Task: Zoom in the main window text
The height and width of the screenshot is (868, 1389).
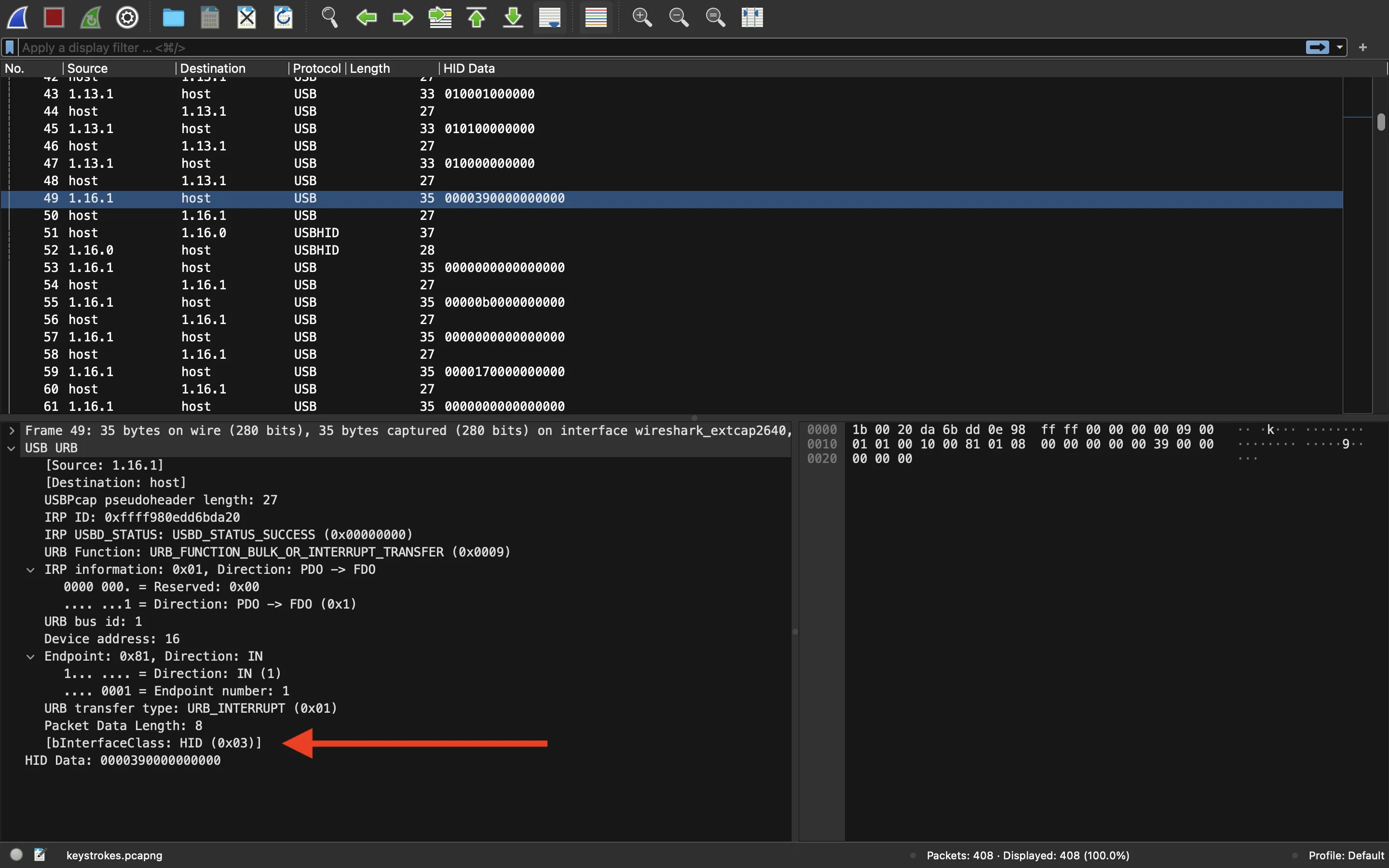Action: click(x=642, y=17)
